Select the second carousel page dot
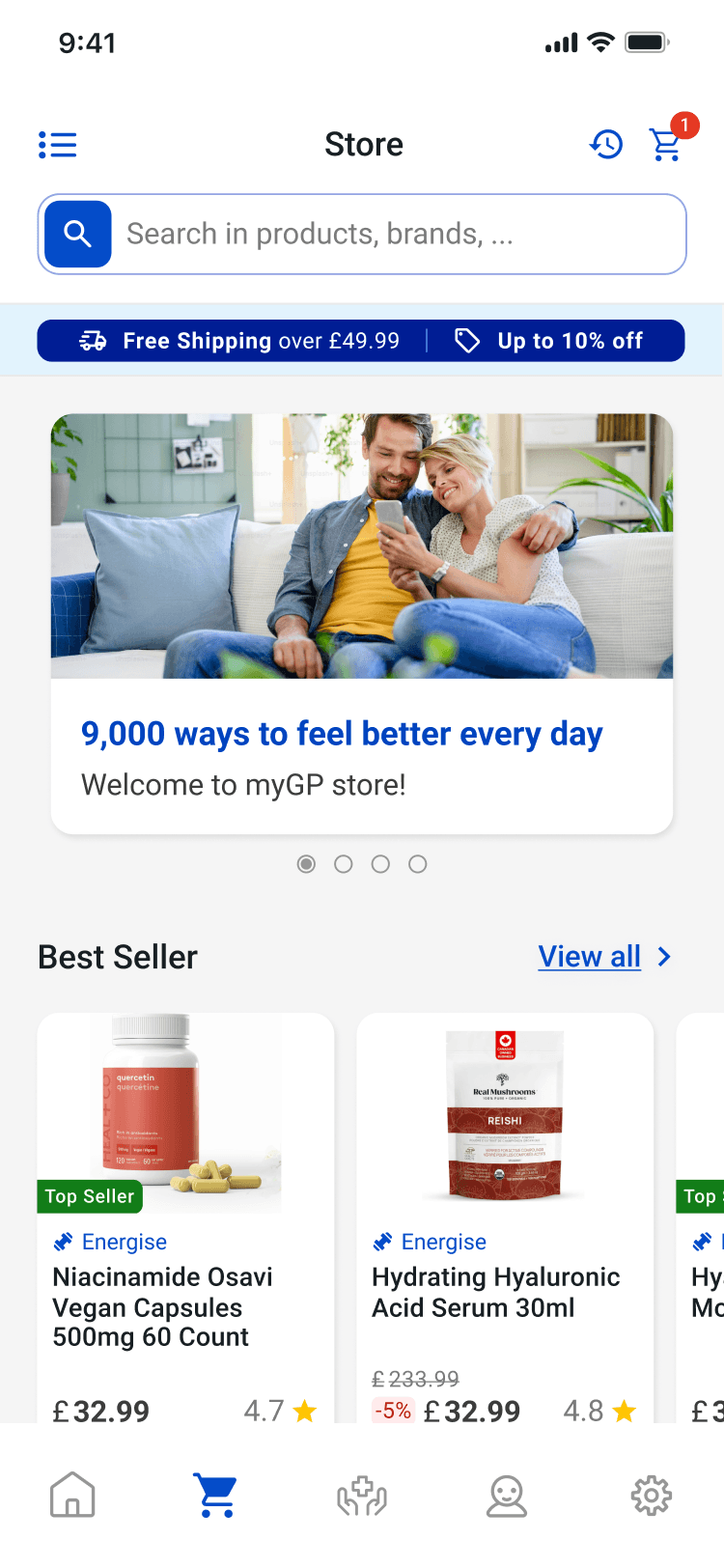 [x=343, y=864]
